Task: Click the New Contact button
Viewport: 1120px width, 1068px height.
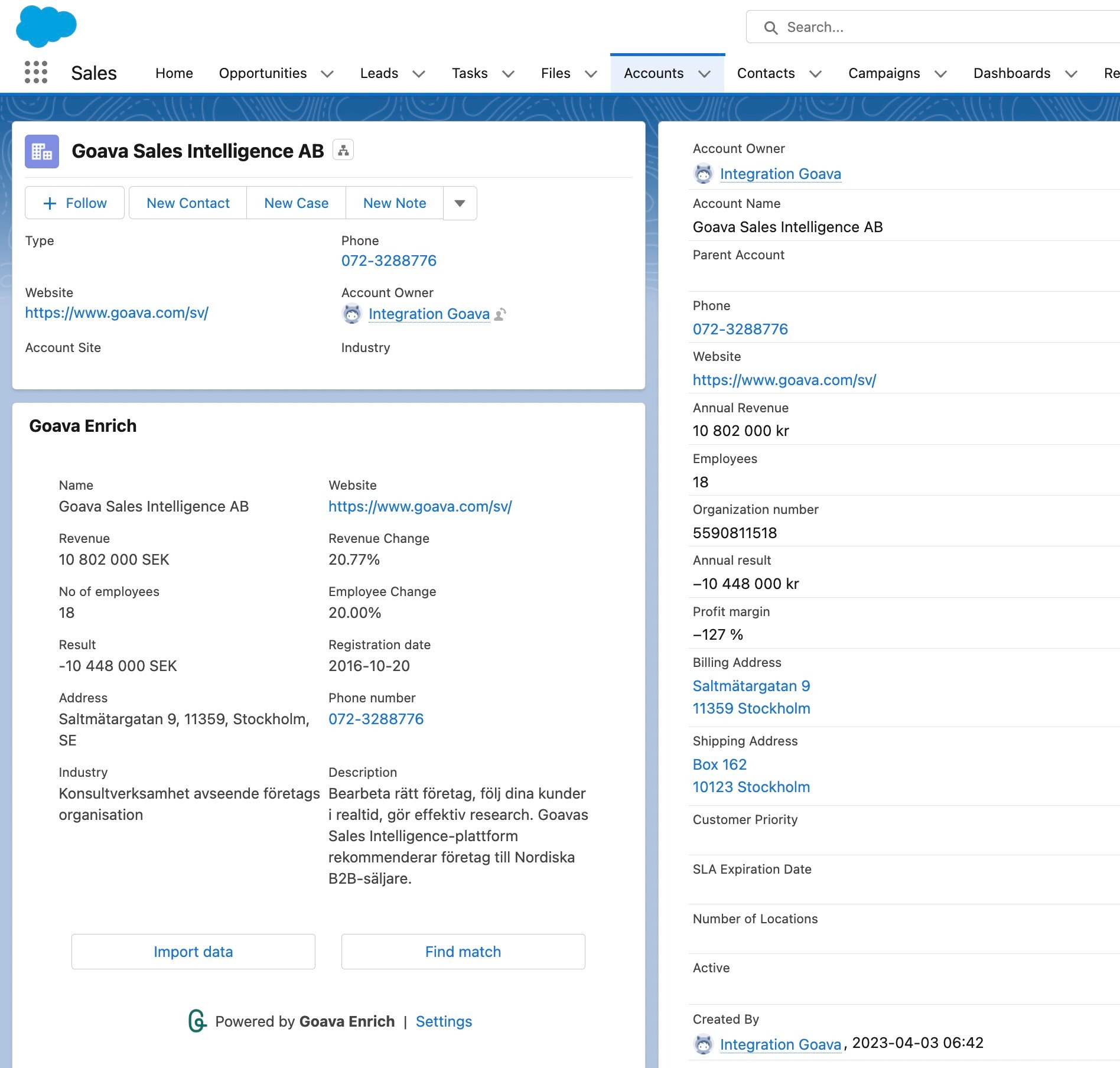Action: coord(188,203)
